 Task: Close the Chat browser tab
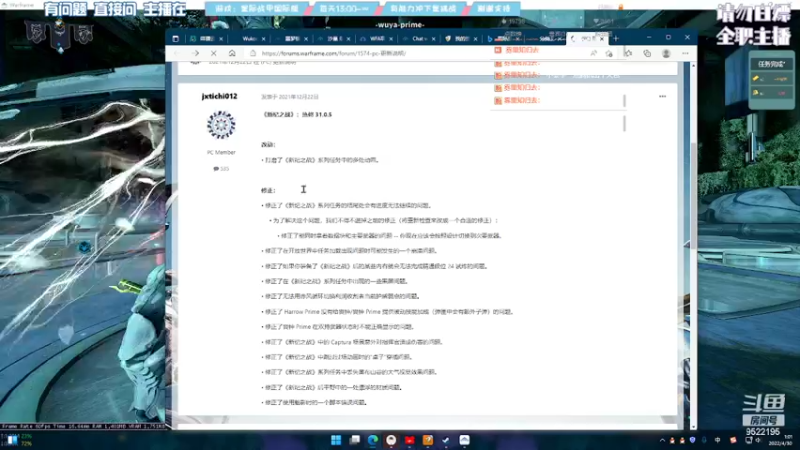[x=434, y=39]
